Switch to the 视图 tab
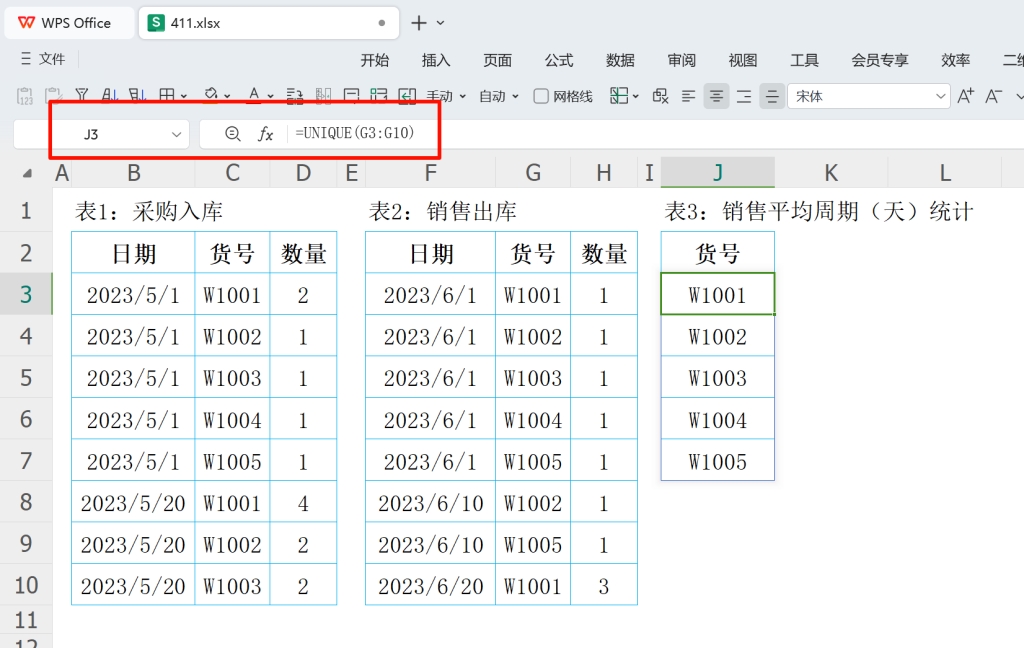The image size is (1024, 648). coord(743,60)
